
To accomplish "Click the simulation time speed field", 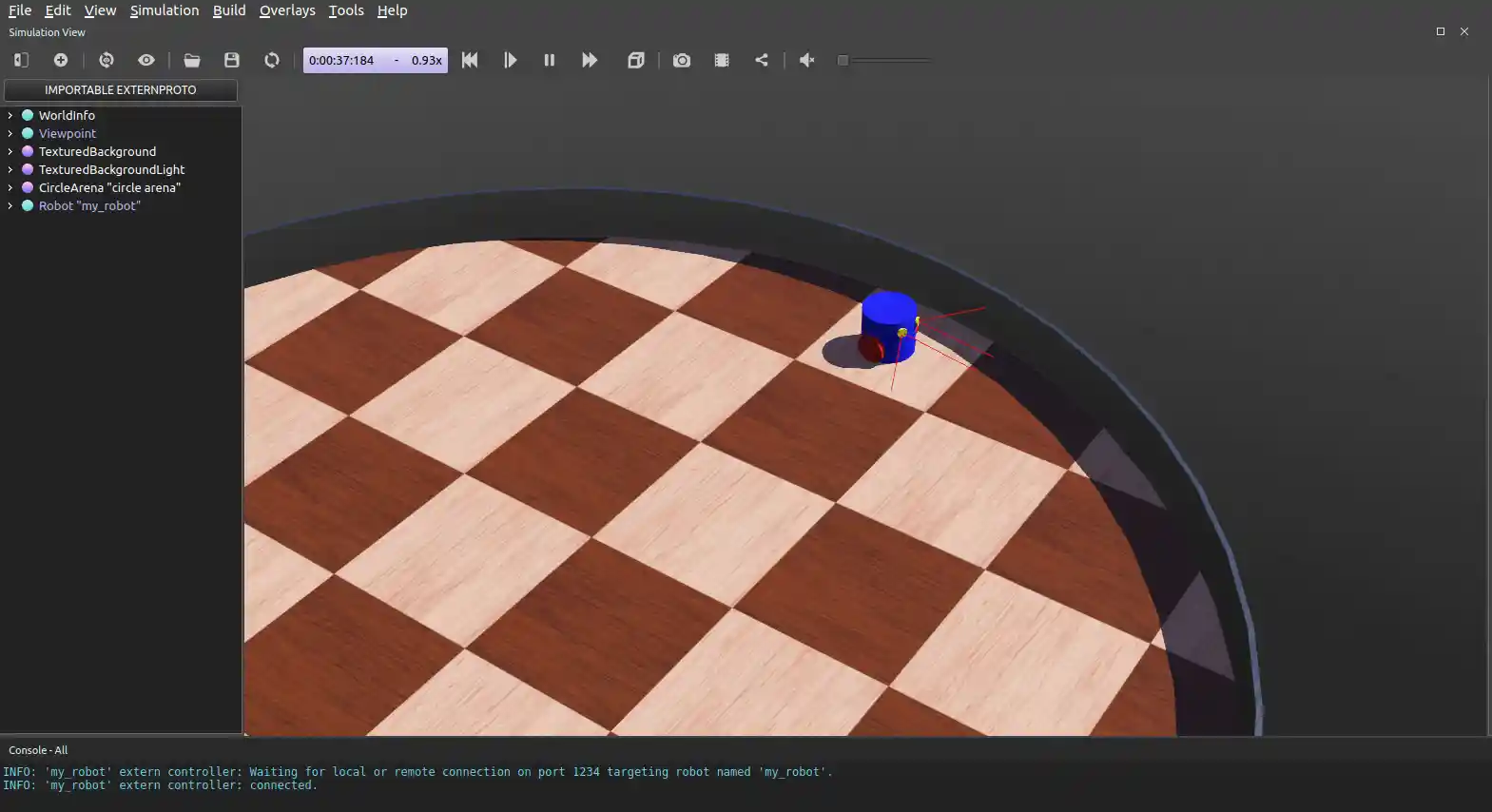I will (x=376, y=60).
